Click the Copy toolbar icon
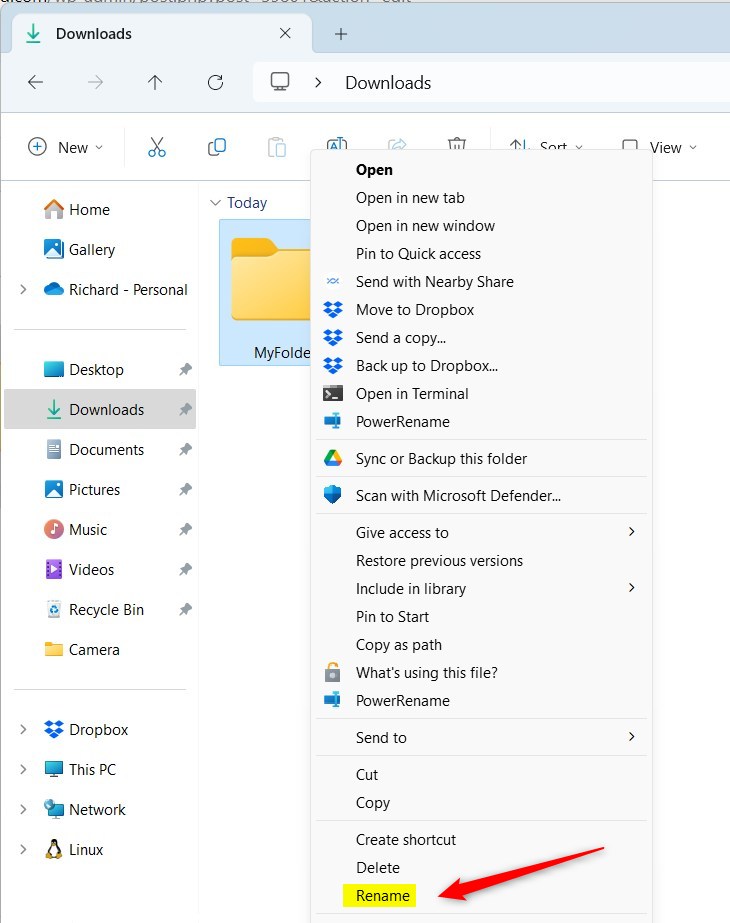 (217, 147)
